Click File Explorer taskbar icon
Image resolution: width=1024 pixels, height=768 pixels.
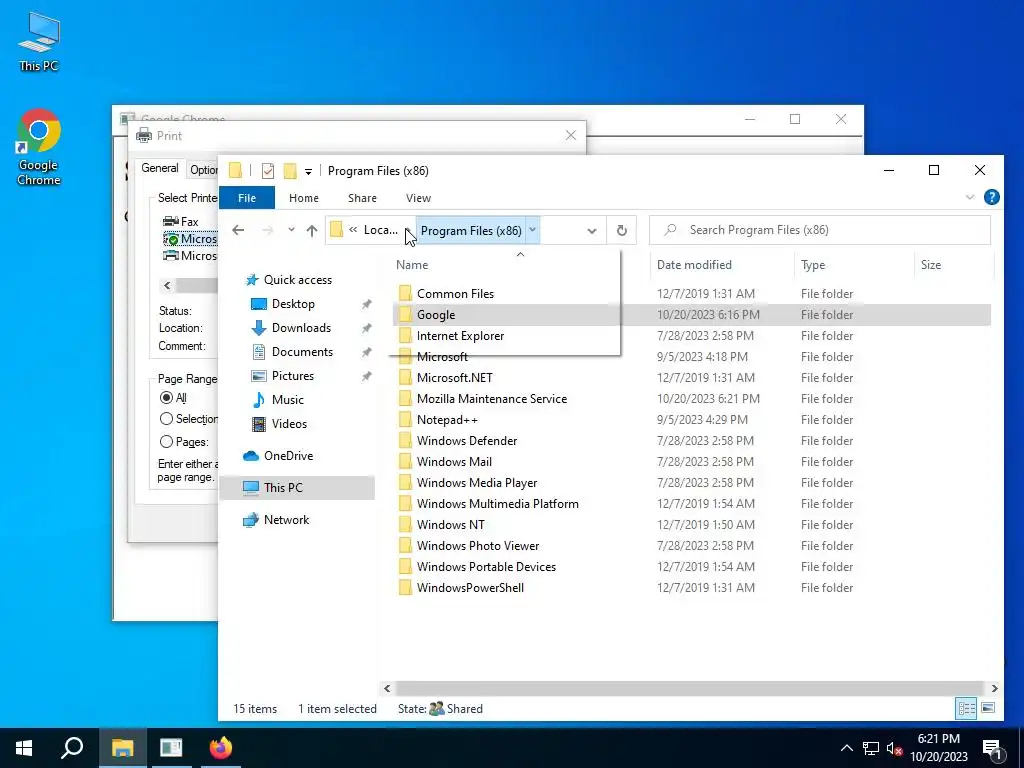coord(122,748)
